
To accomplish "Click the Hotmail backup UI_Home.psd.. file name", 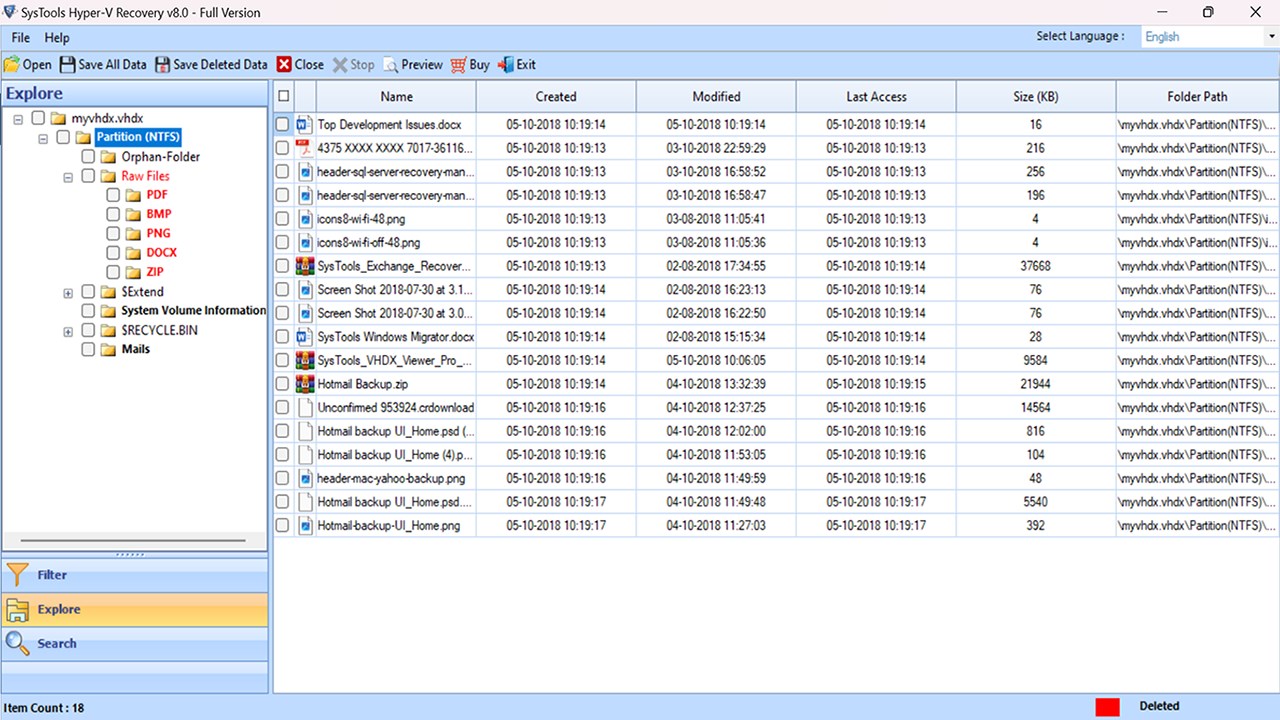I will (x=396, y=502).
